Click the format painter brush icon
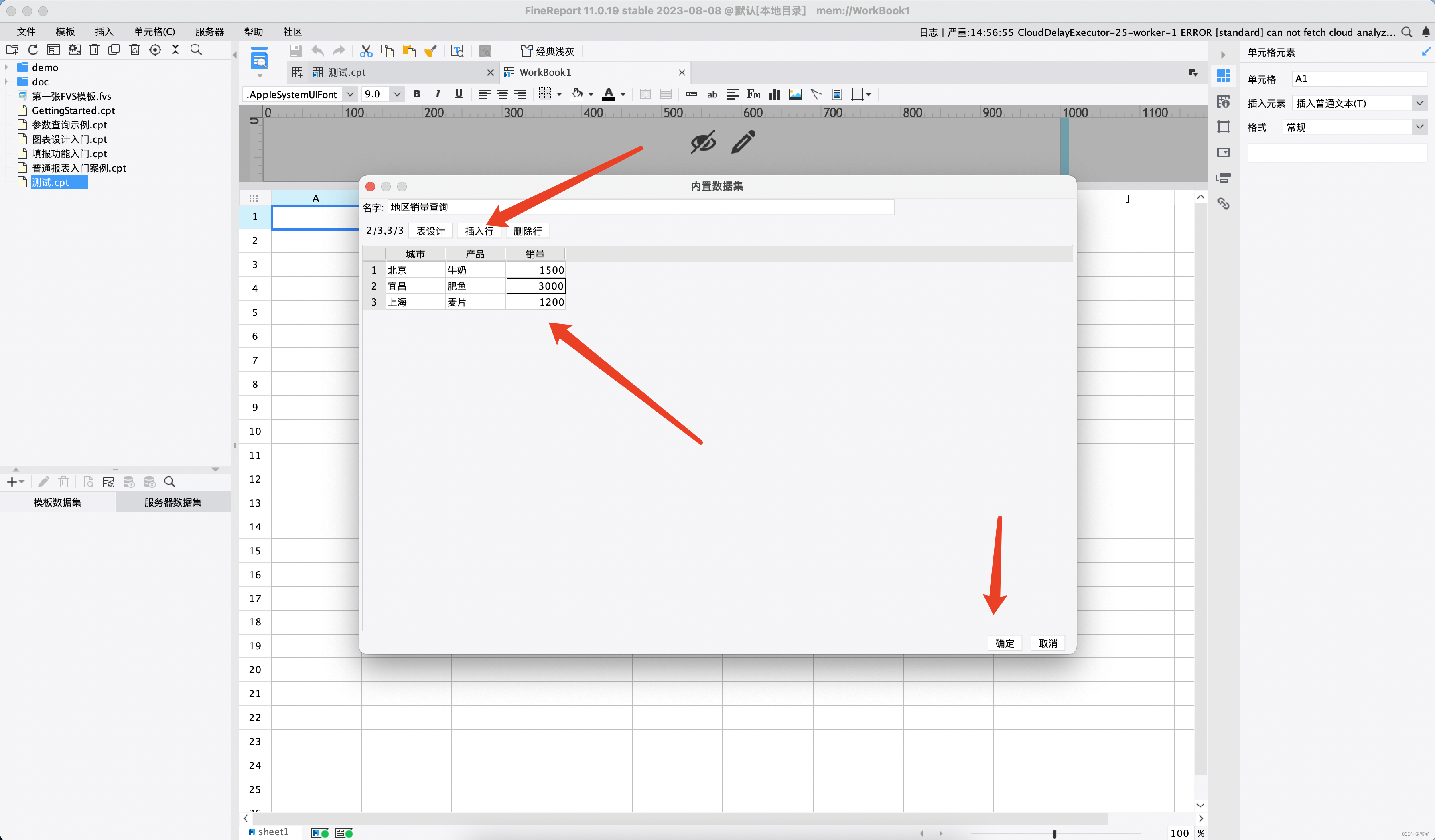Image resolution: width=1435 pixels, height=840 pixels. [430, 51]
